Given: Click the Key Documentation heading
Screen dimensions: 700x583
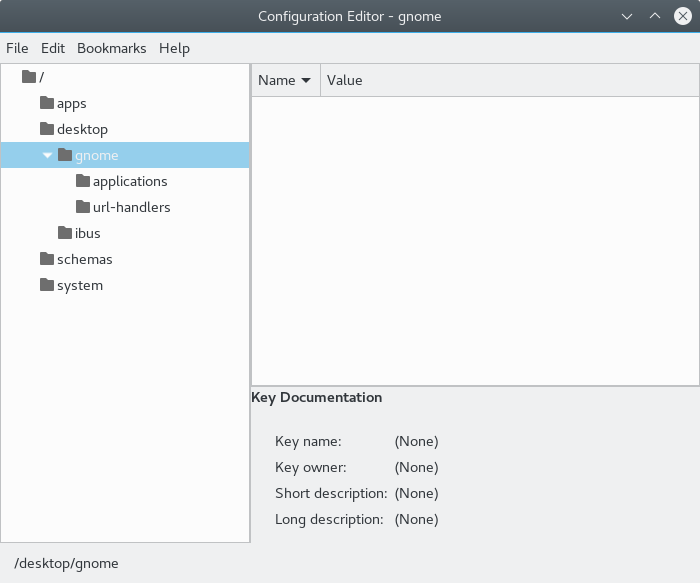Looking at the screenshot, I should (317, 397).
